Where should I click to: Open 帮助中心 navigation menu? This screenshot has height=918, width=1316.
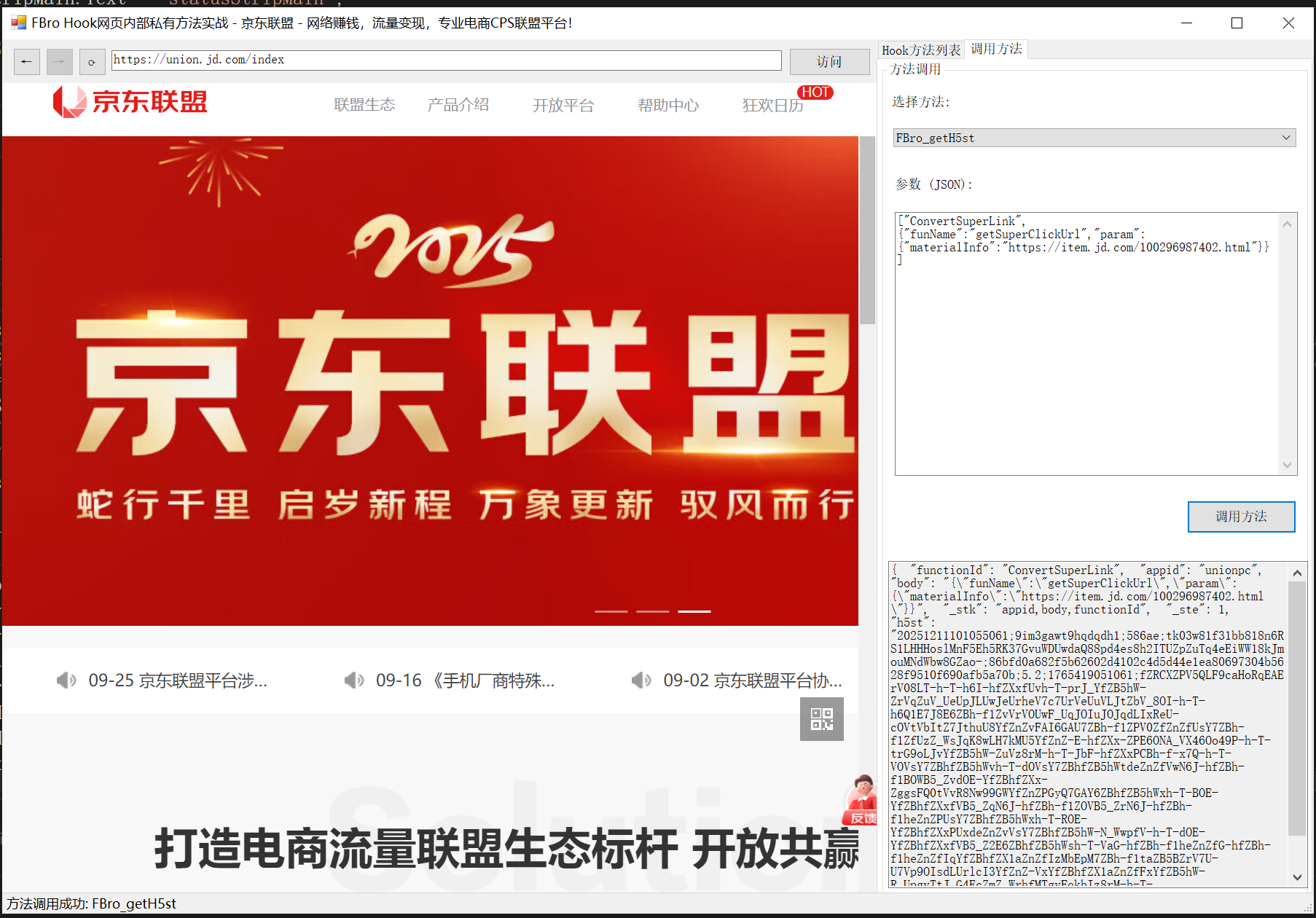[x=668, y=106]
